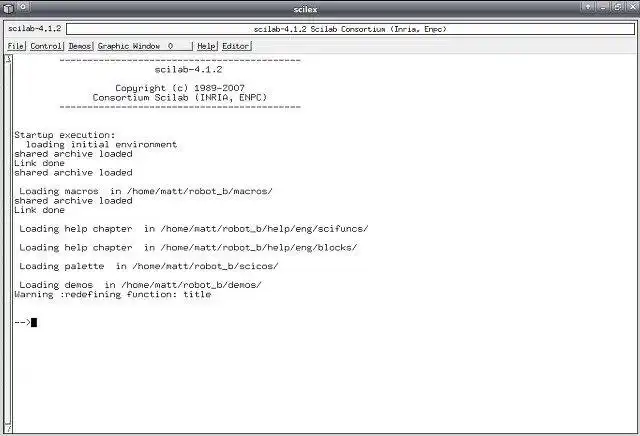Open the Control menu
This screenshot has height=436, width=640.
click(46, 46)
